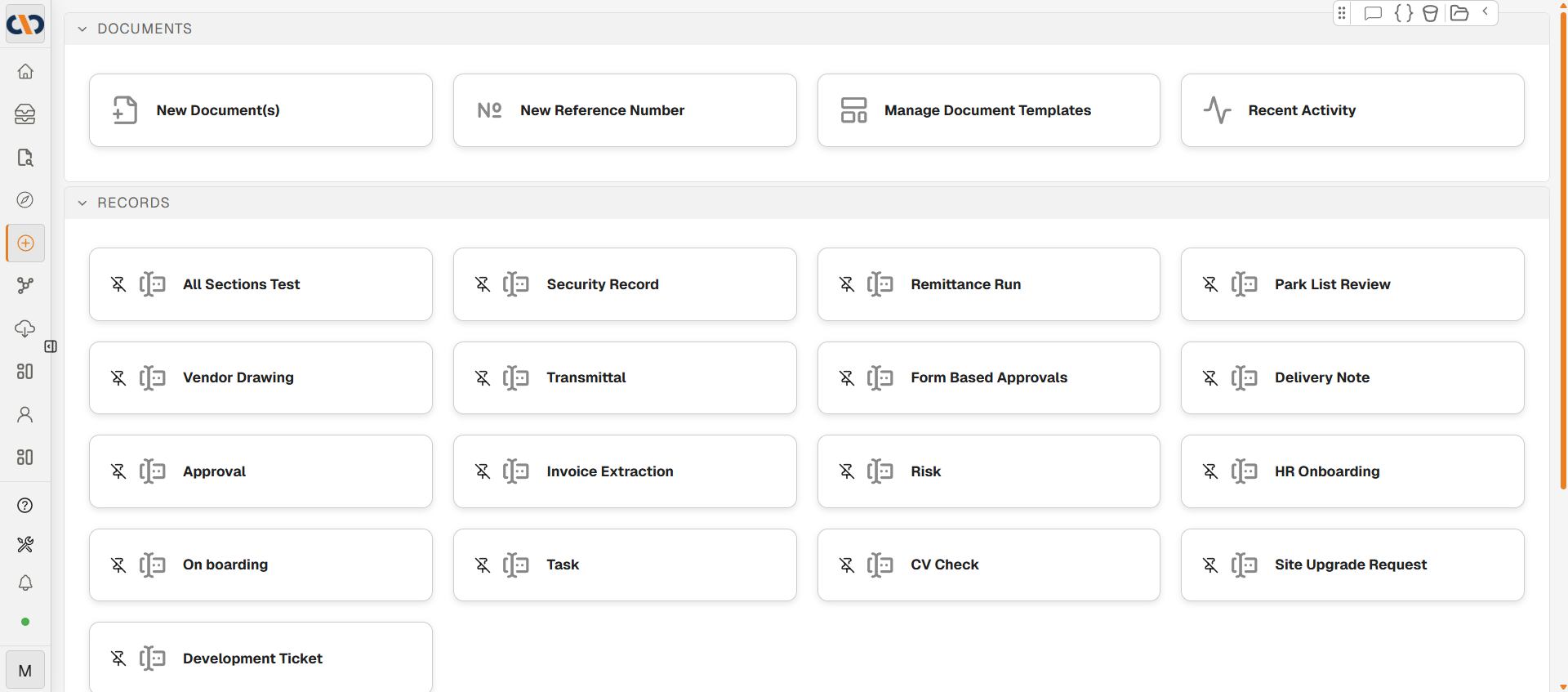The image size is (1568, 692).
Task: Click the document search icon in sidebar
Action: click(25, 158)
